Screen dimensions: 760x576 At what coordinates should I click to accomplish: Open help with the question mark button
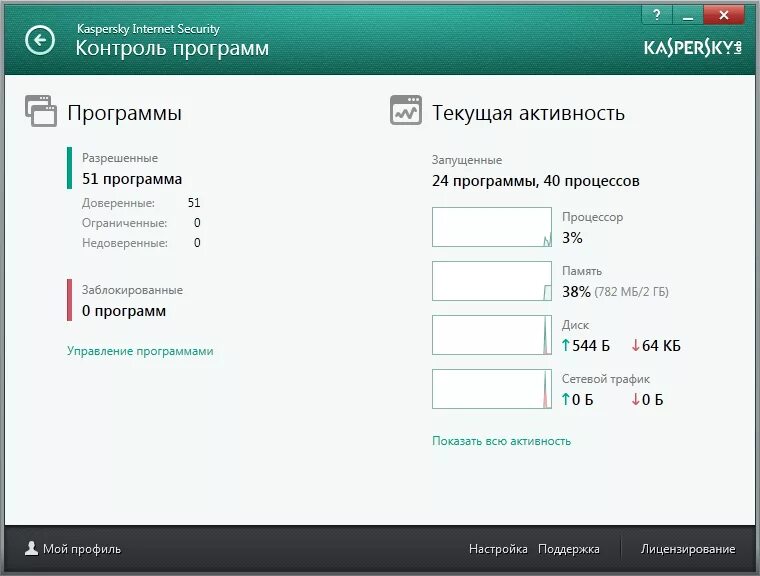coord(657,15)
